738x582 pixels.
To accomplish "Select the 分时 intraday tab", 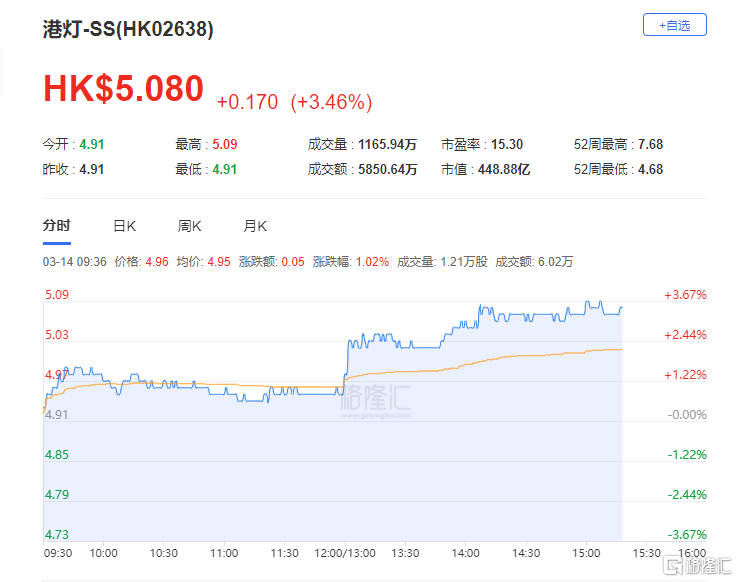I will [56, 226].
